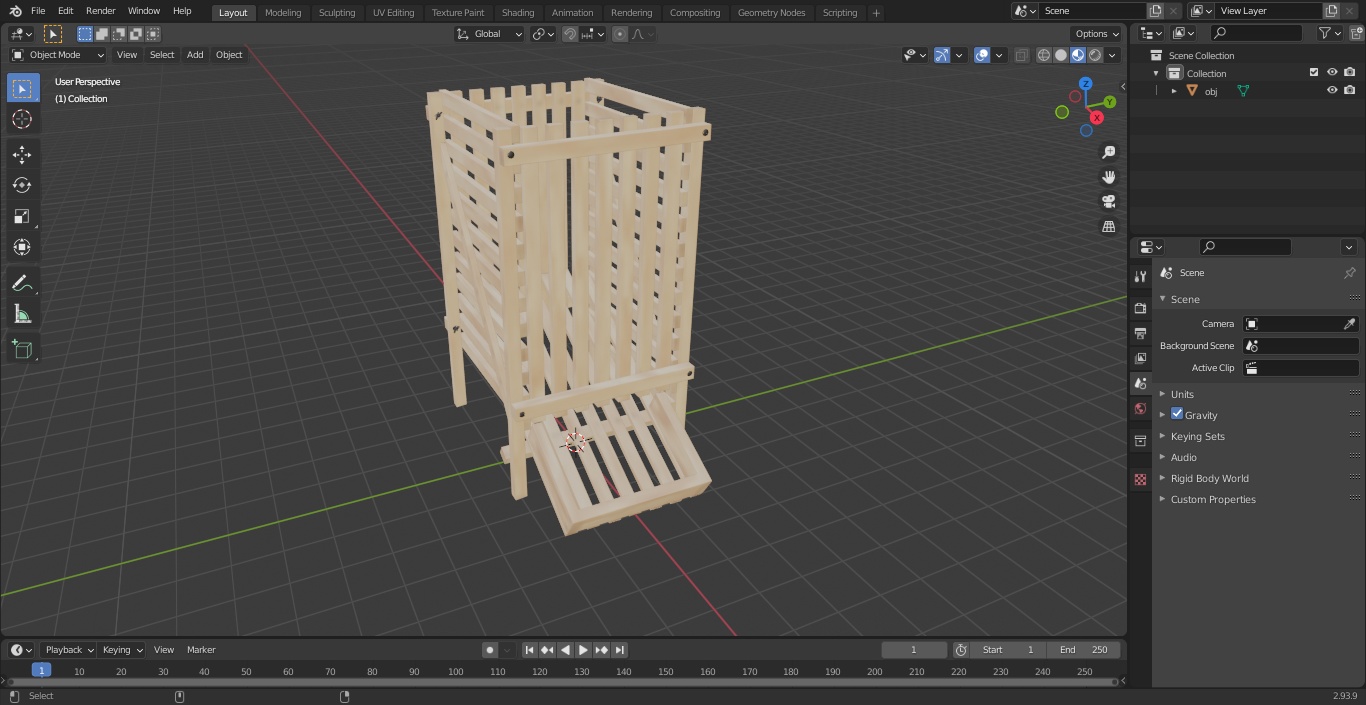
Task: Open the Texture properties tab
Action: coord(1140,479)
